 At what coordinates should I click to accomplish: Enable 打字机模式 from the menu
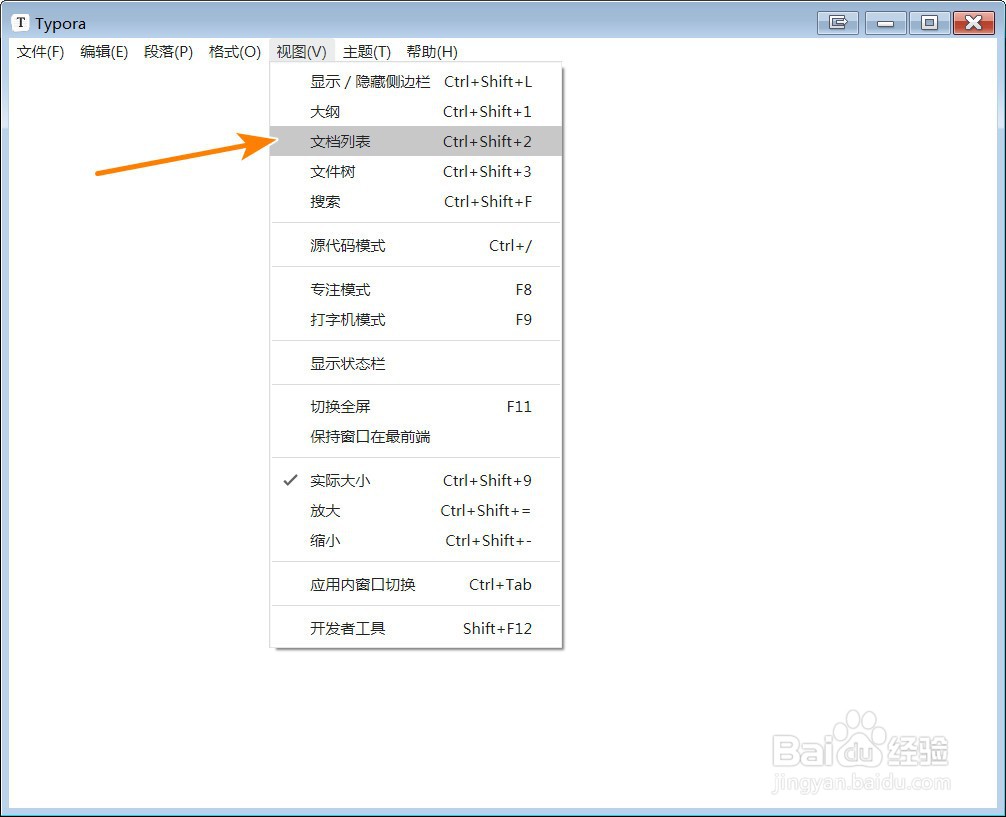coord(416,320)
